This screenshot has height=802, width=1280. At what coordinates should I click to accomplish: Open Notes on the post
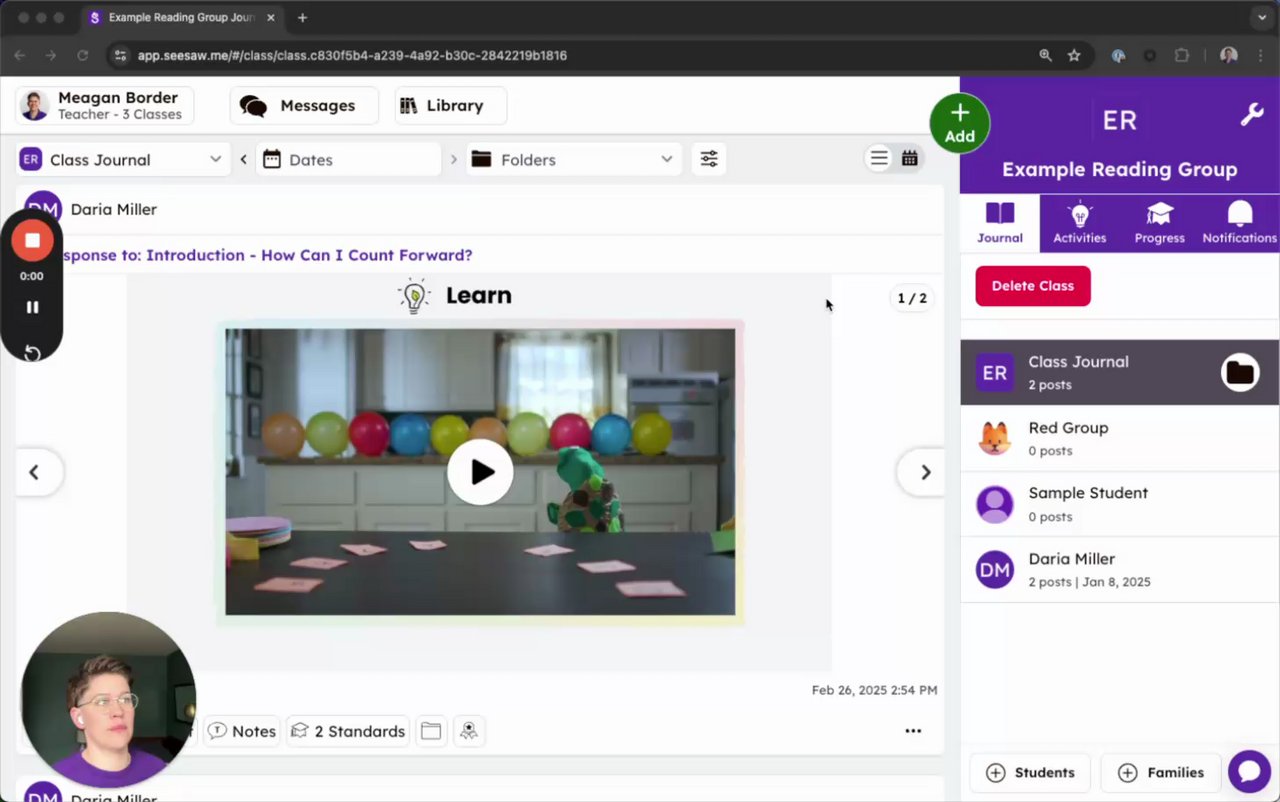(x=242, y=731)
